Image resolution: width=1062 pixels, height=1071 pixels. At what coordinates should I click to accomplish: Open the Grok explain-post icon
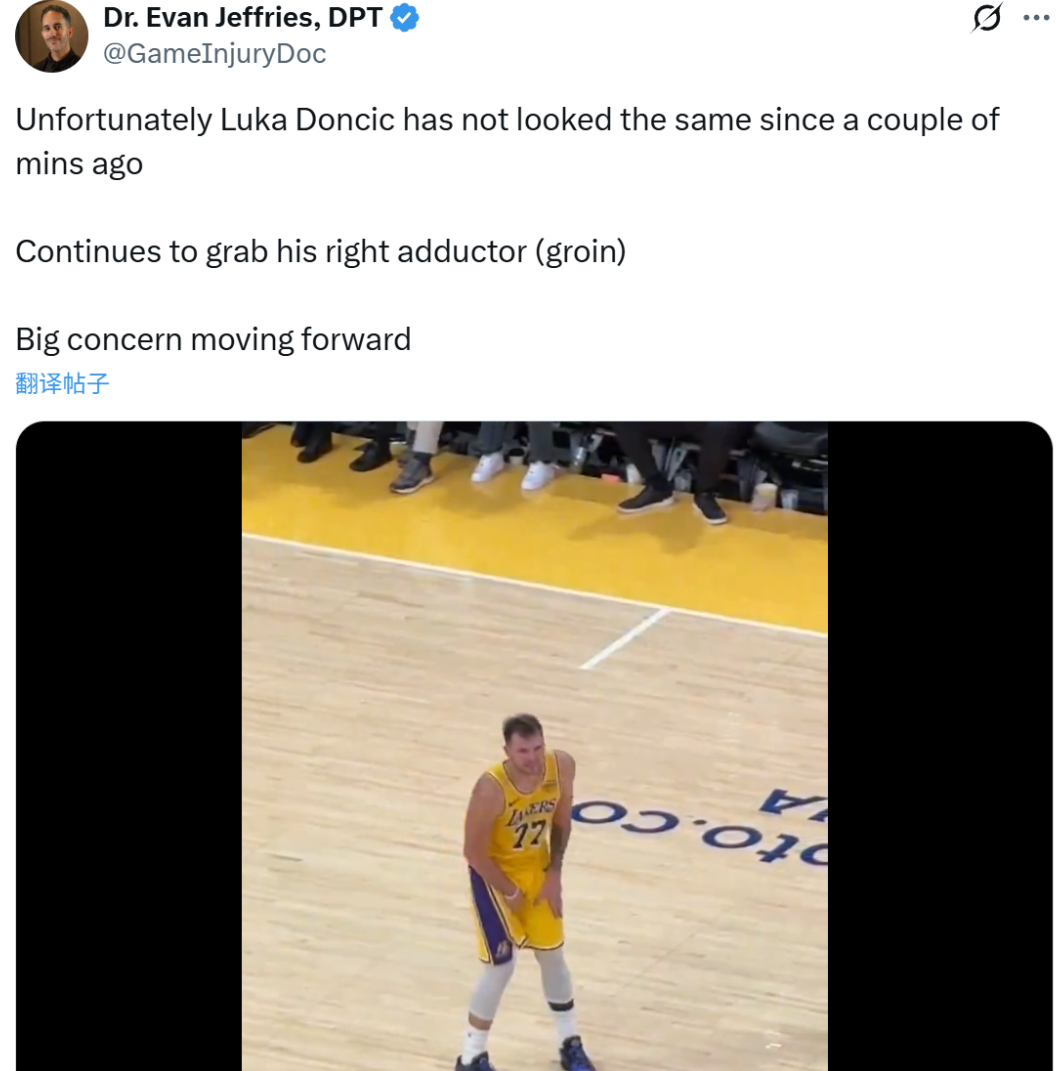[x=987, y=18]
